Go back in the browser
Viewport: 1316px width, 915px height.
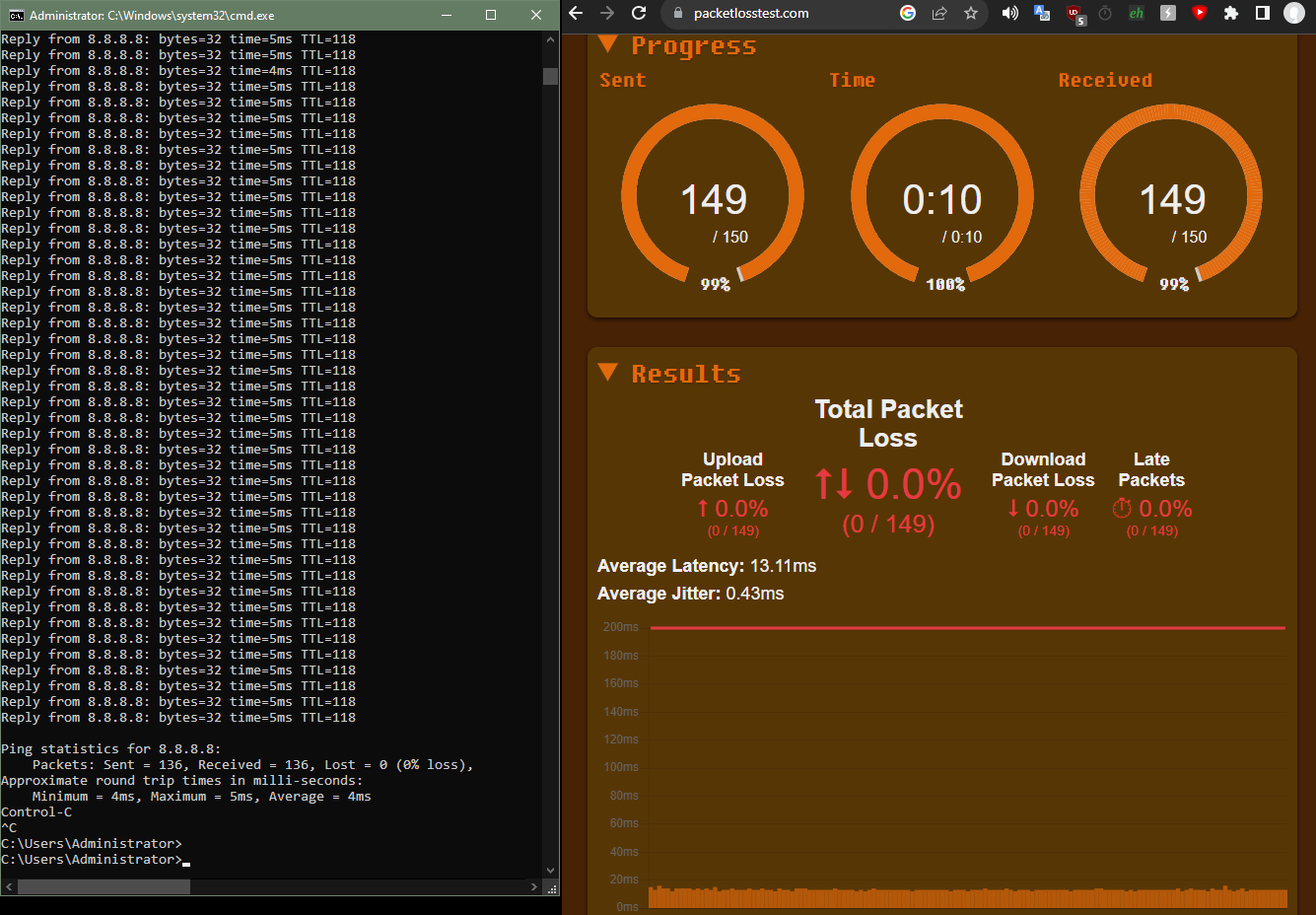point(577,13)
